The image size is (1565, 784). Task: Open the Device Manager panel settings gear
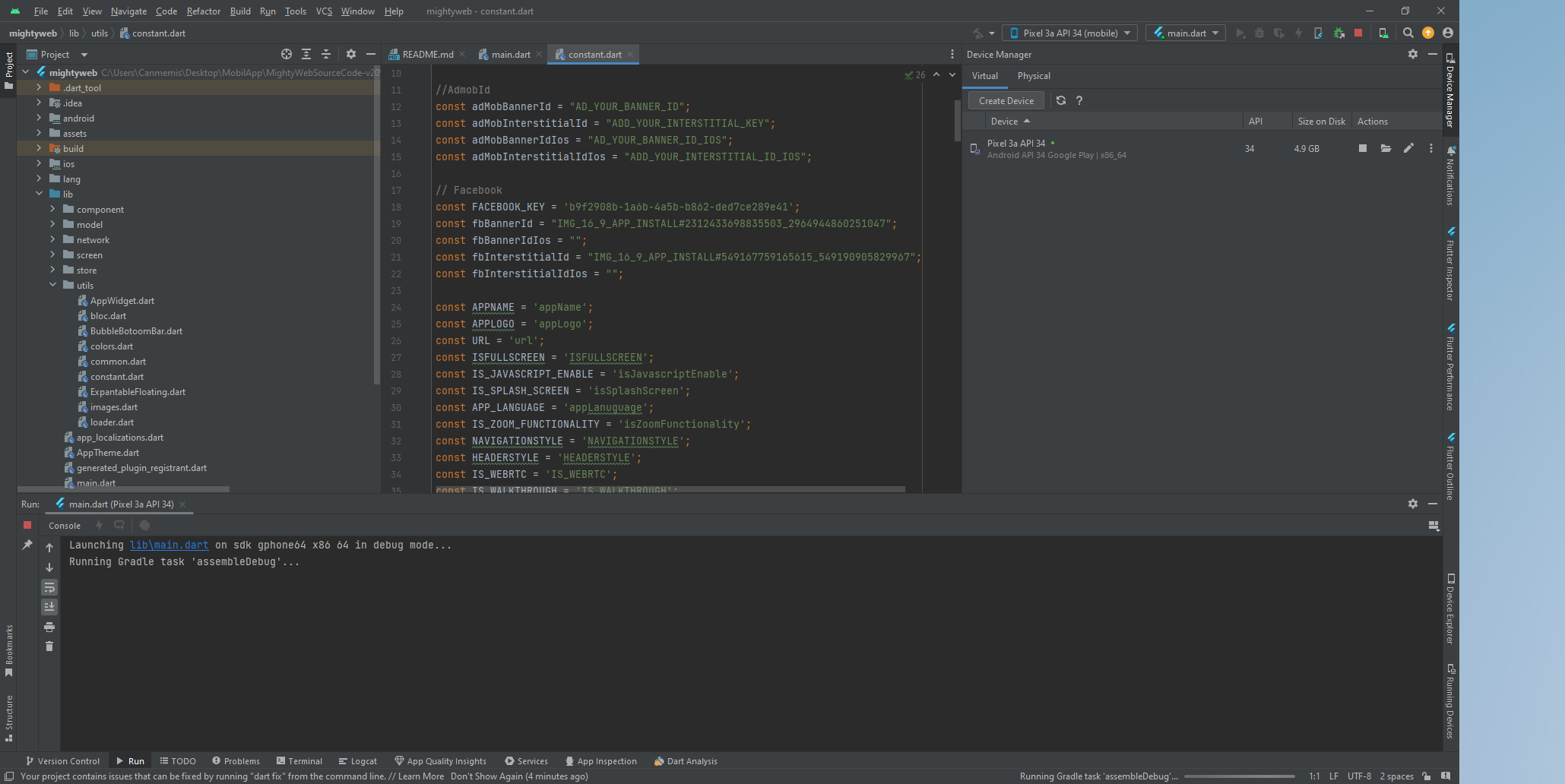click(x=1413, y=54)
